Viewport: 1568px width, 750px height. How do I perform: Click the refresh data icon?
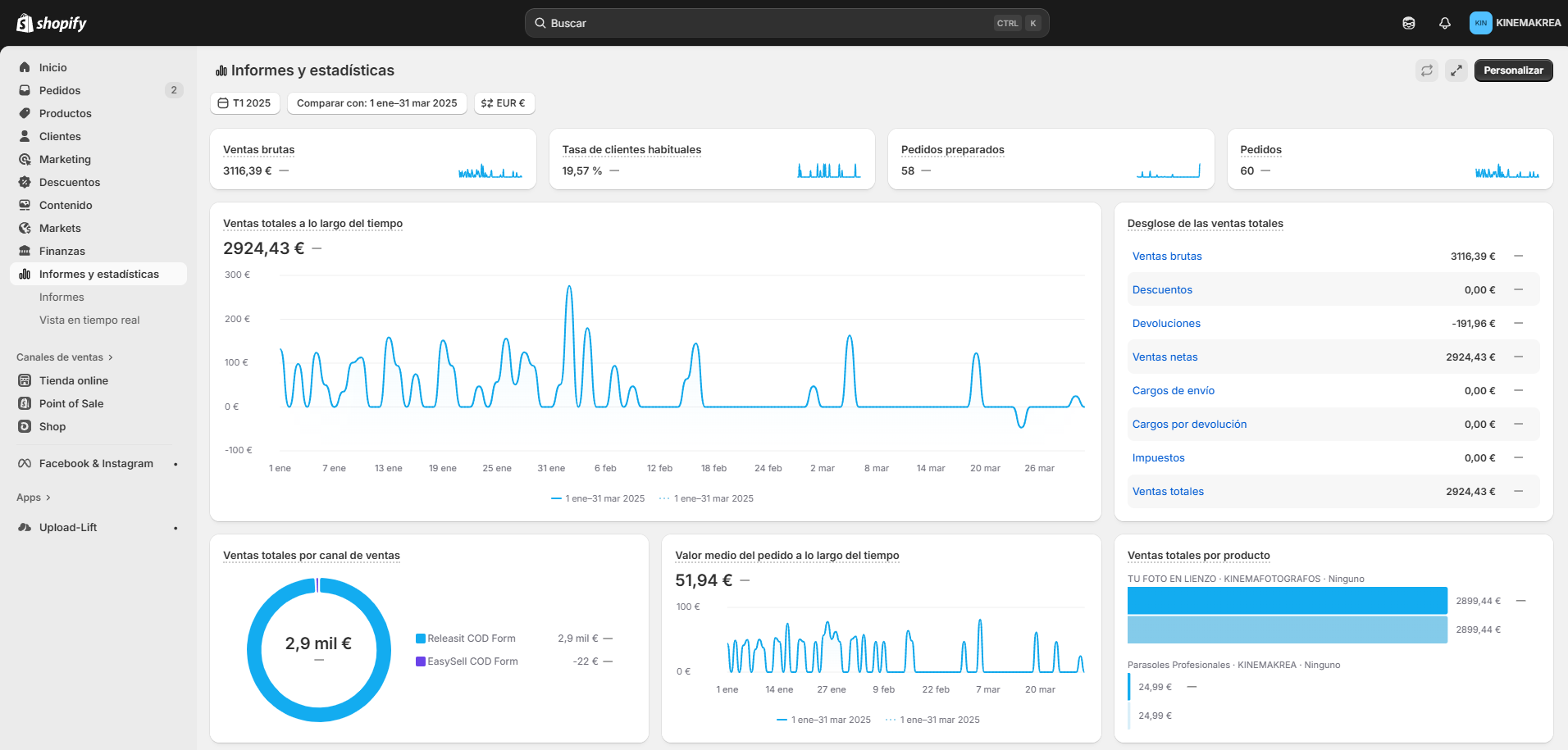coord(1427,70)
